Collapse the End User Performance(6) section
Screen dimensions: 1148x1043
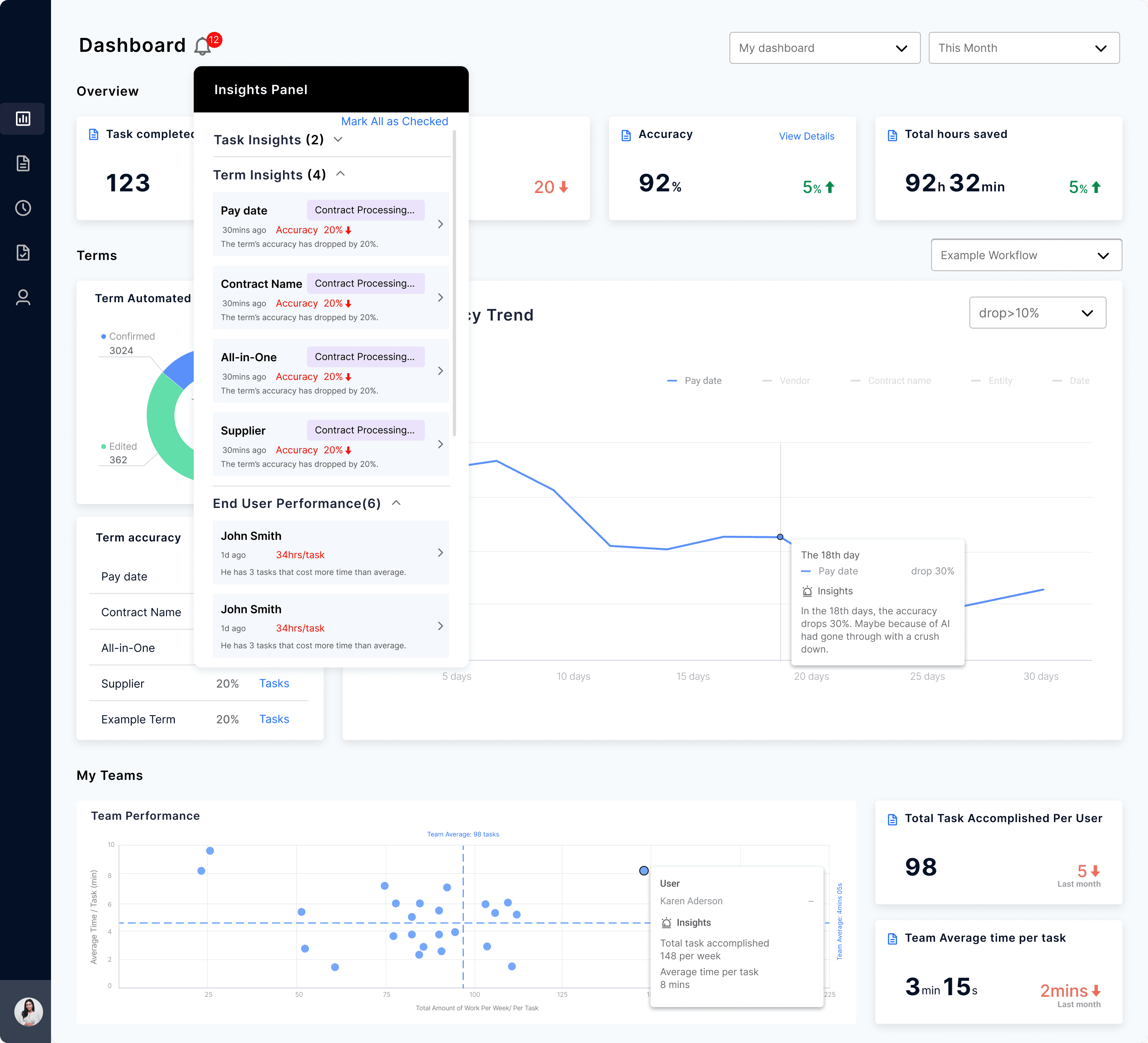pyautogui.click(x=396, y=503)
